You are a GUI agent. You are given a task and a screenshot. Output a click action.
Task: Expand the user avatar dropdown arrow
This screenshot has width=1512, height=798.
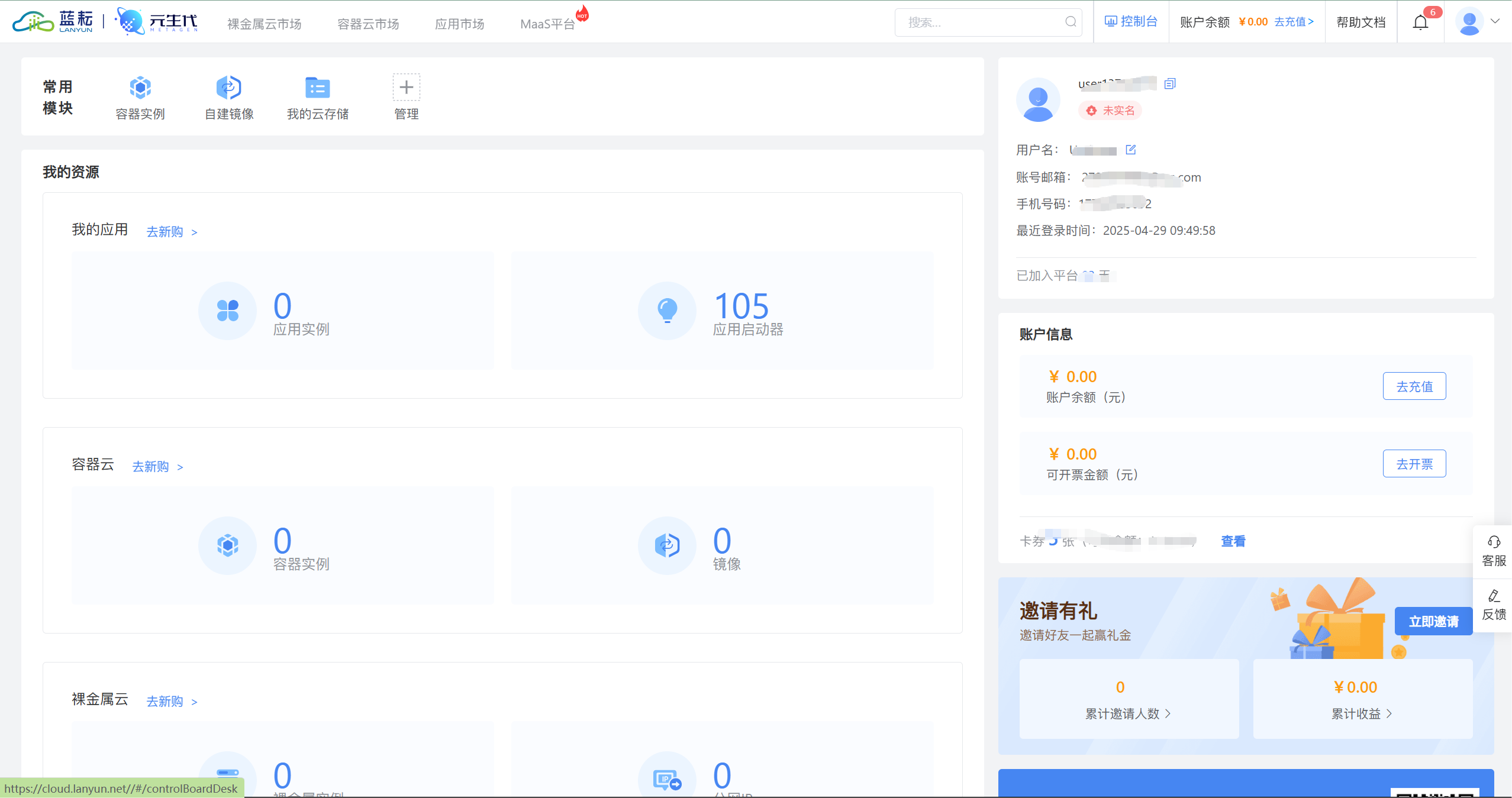tap(1495, 21)
